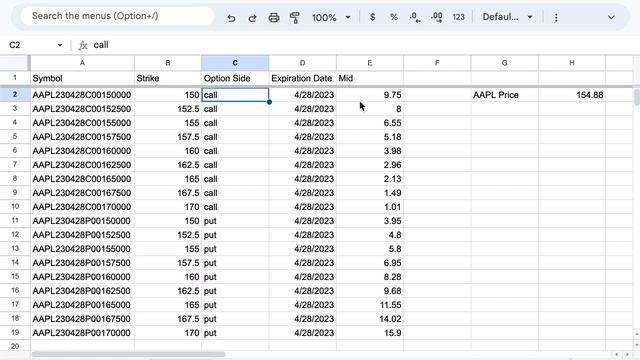Viewport: 640px width, 360px height.
Task: Open the zoom 100% dropdown
Action: (331, 18)
